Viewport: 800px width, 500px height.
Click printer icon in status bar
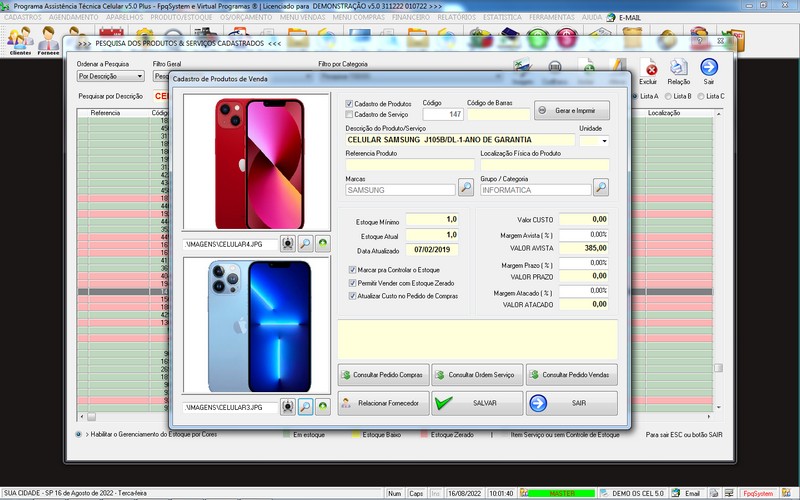pos(714,493)
